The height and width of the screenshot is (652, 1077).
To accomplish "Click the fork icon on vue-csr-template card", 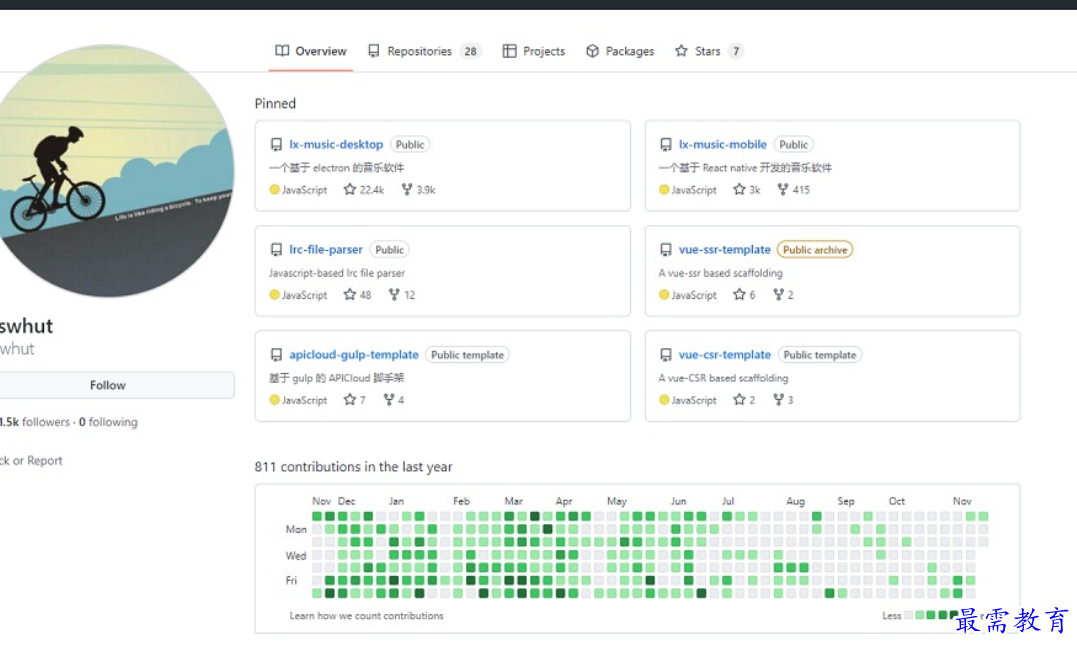I will click(778, 399).
